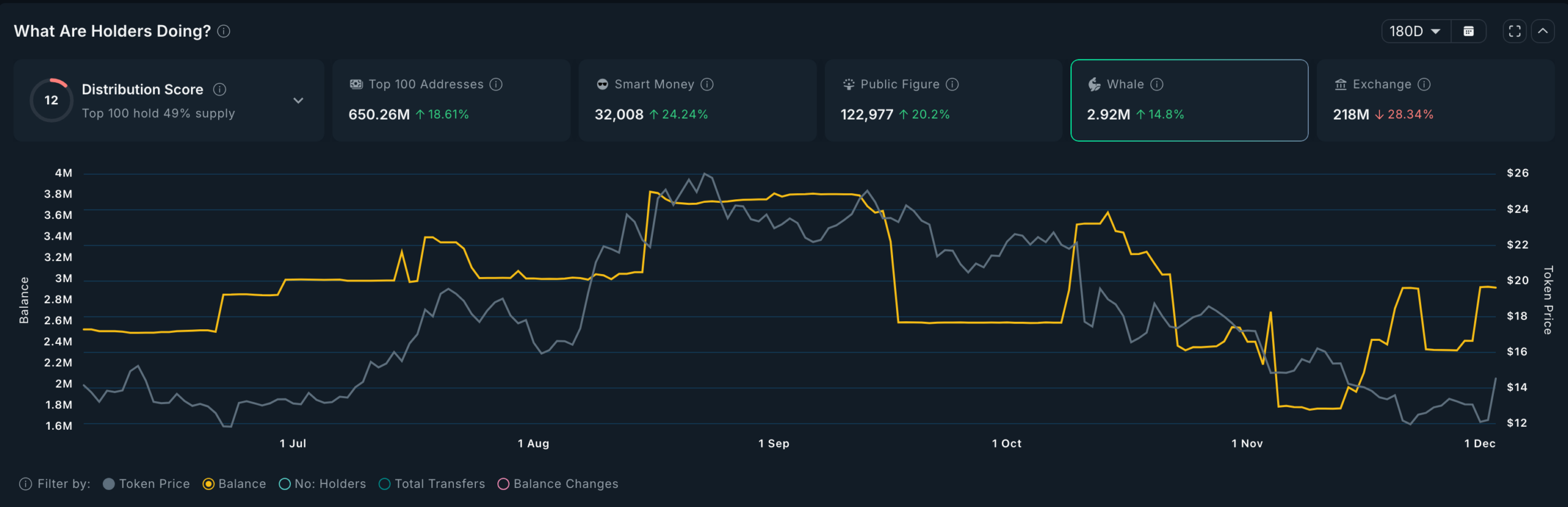
Task: Enable the No: Holders filter
Action: pos(322,484)
